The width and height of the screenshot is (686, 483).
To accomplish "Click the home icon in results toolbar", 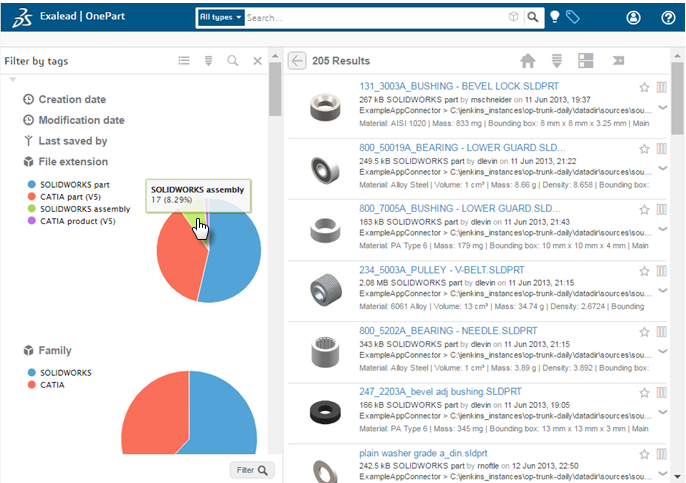I will (x=528, y=60).
